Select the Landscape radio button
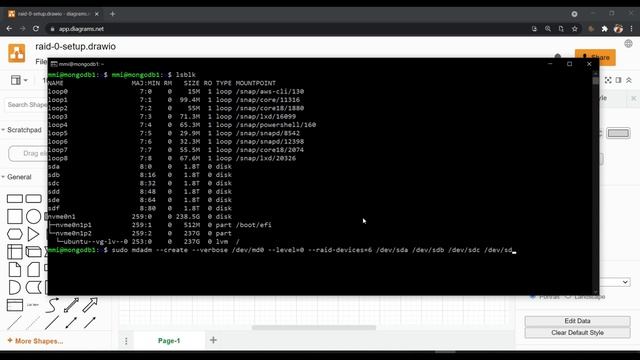640x360 pixels. (x=568, y=296)
